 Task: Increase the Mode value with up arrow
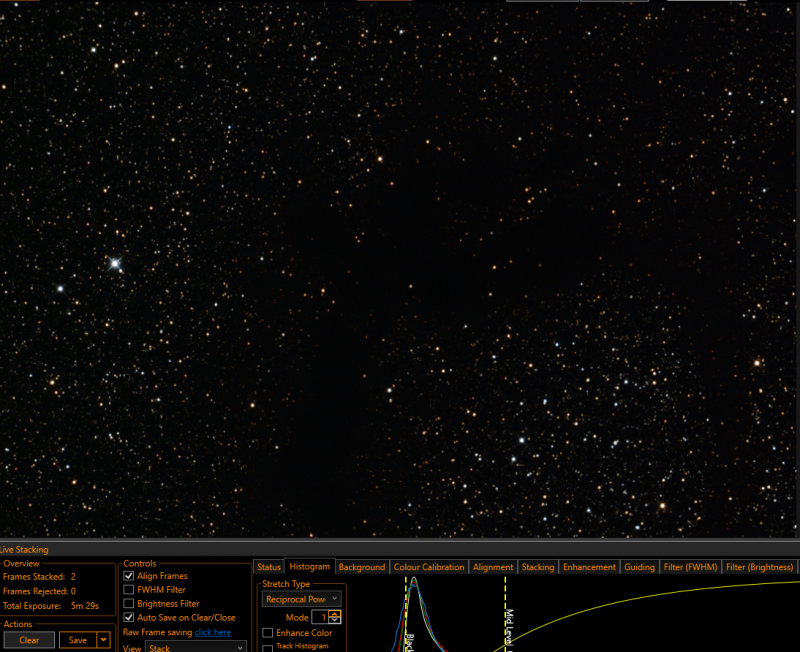click(x=335, y=614)
